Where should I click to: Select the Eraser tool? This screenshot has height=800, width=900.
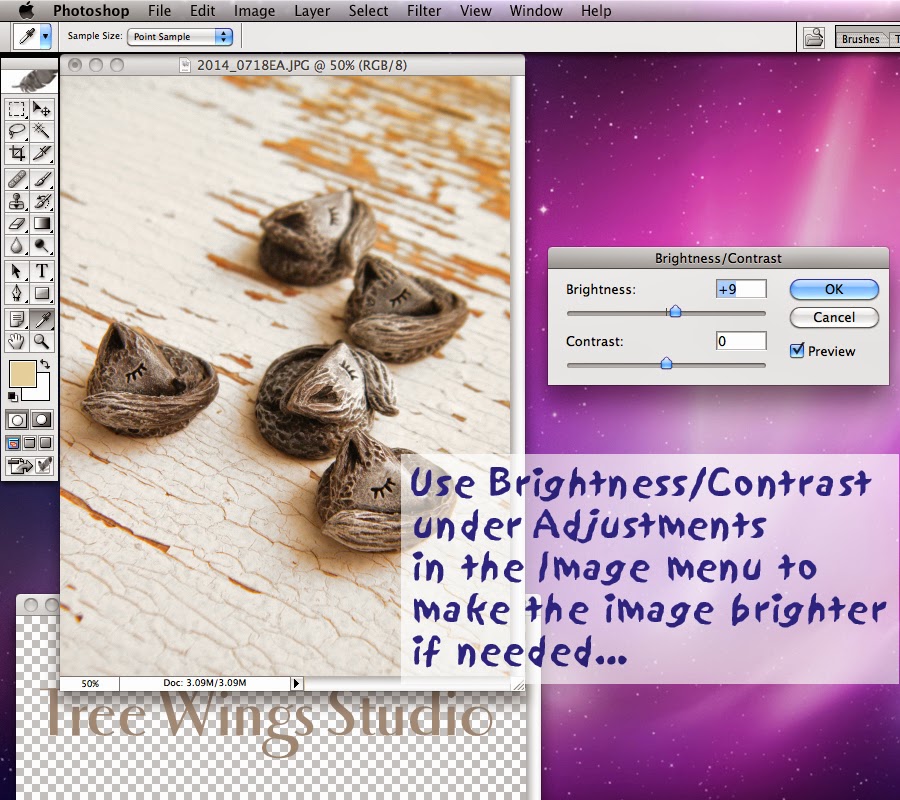(x=17, y=223)
